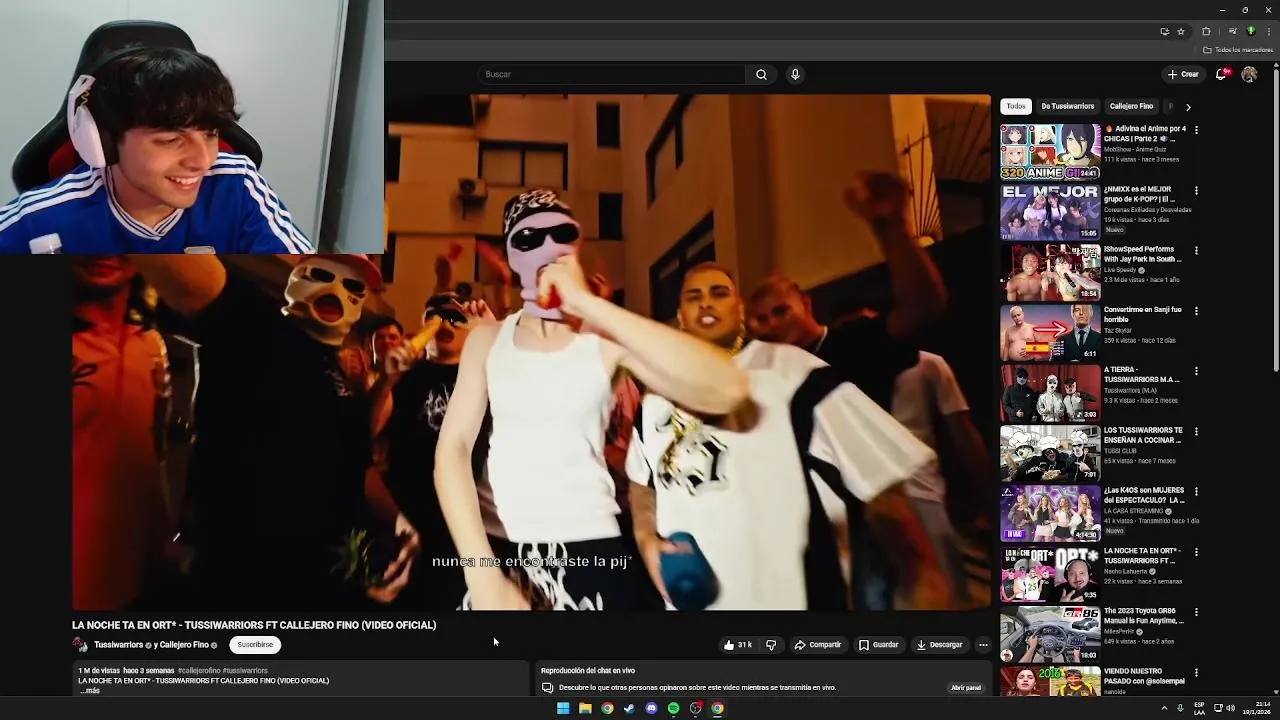Screen dimensions: 1280x720
Task: Open Spotify from the taskbar
Action: pyautogui.click(x=673, y=708)
